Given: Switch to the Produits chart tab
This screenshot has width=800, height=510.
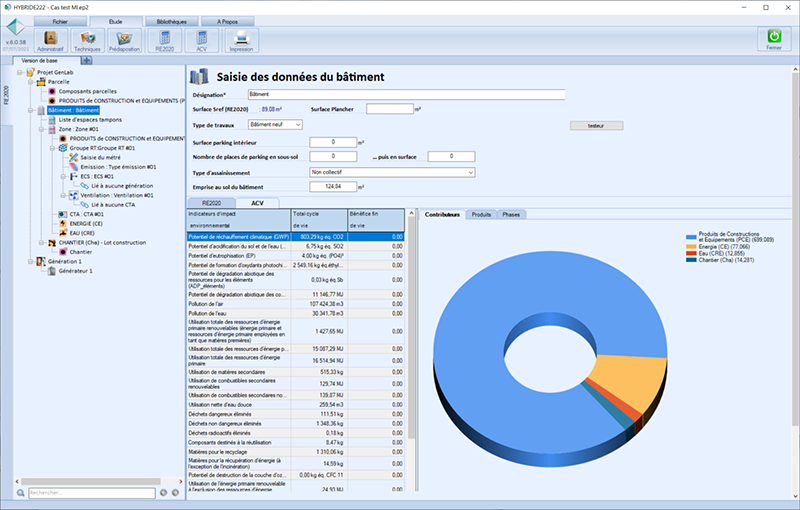Looking at the screenshot, I should click(481, 215).
